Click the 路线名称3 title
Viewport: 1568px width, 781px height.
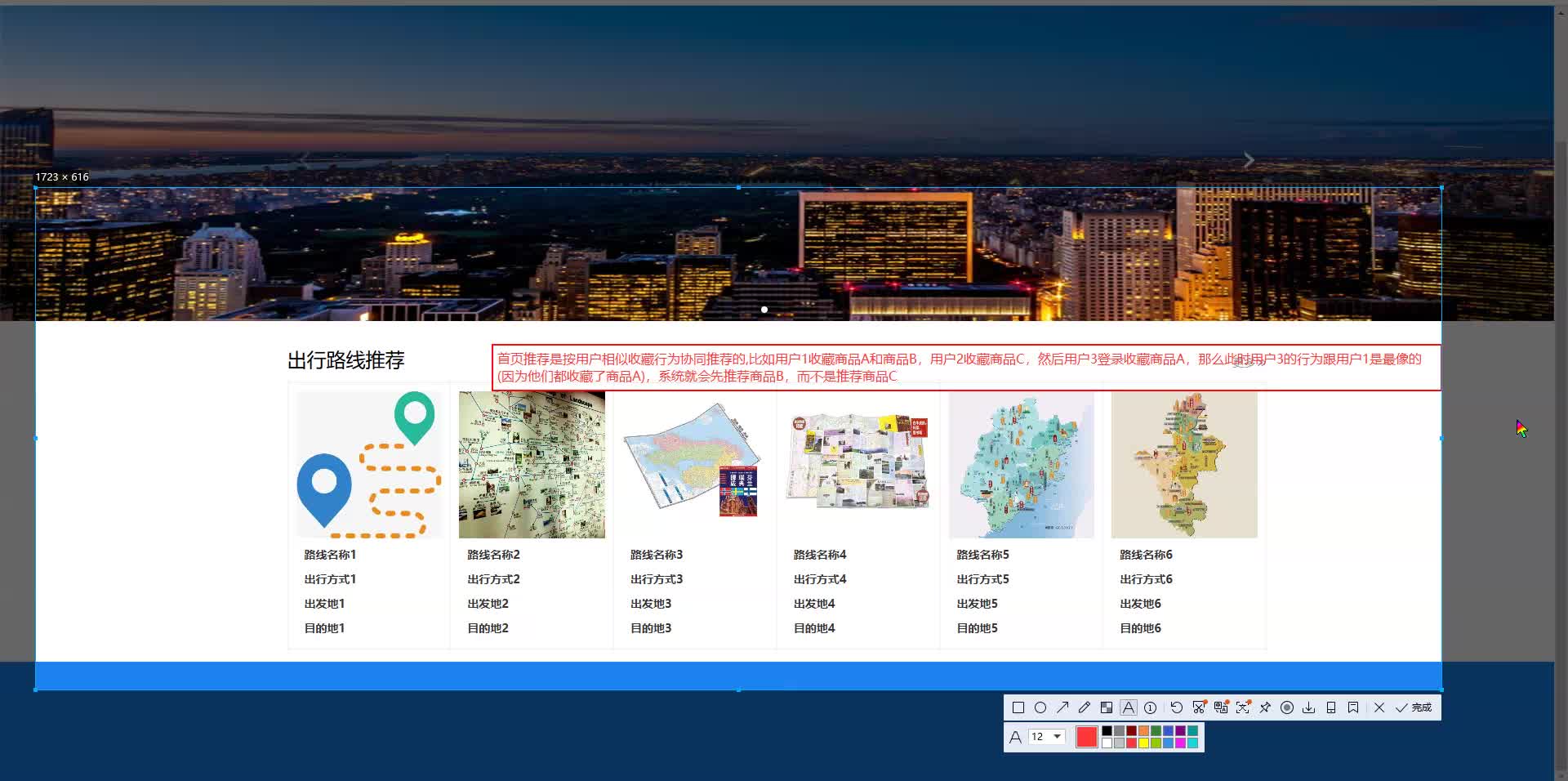pyautogui.click(x=657, y=555)
